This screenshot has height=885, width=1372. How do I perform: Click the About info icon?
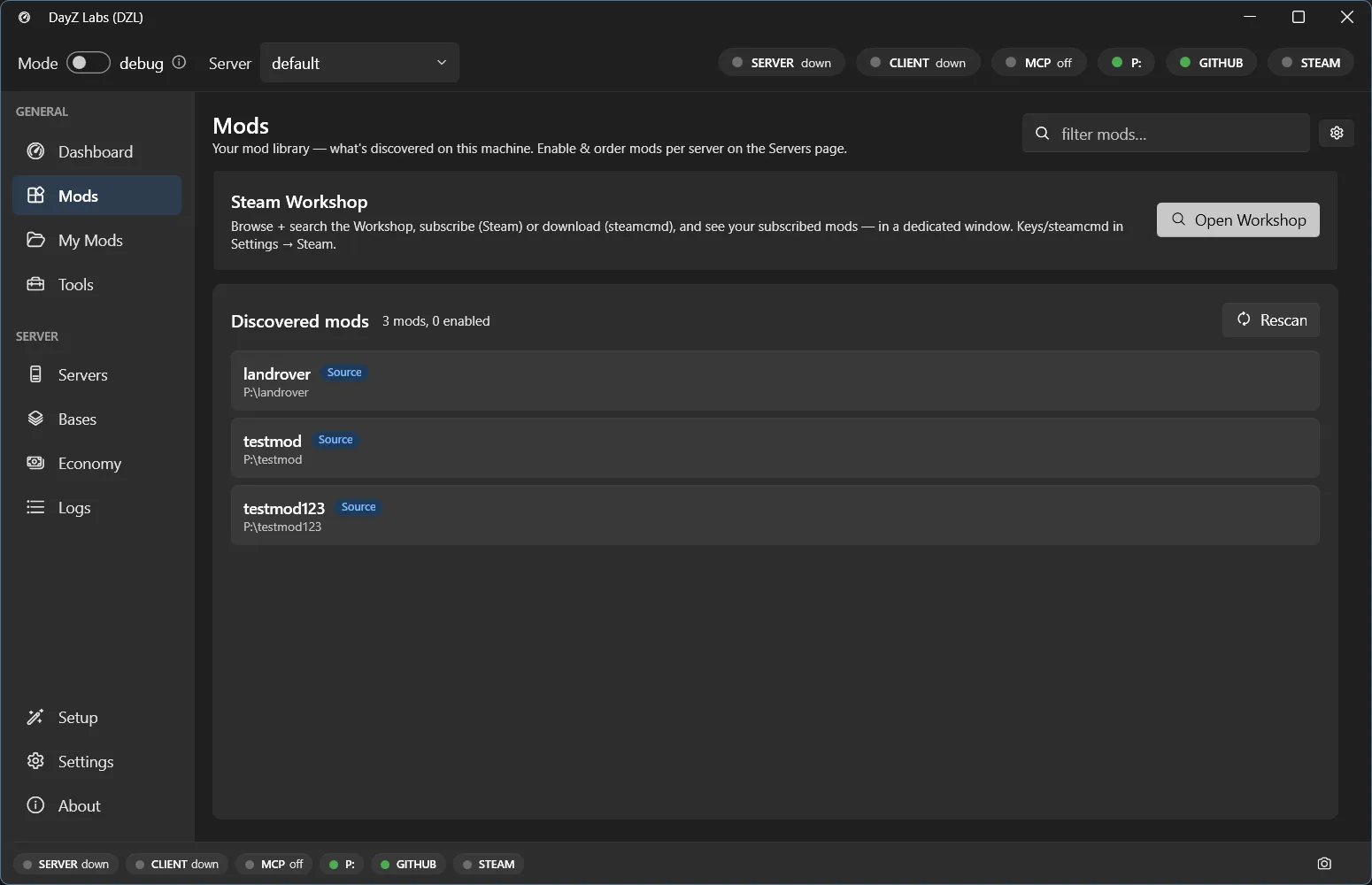coord(35,805)
